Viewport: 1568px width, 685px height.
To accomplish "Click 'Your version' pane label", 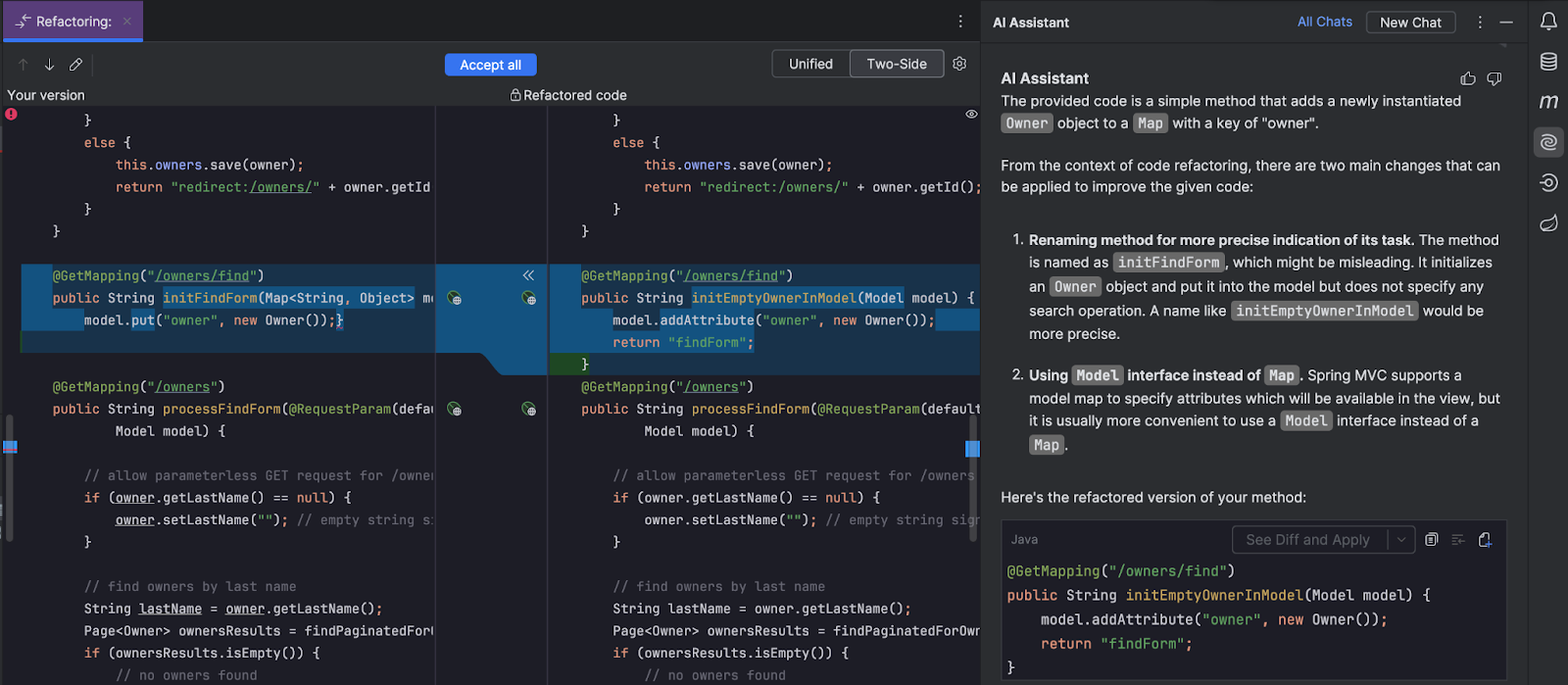I will tap(46, 95).
